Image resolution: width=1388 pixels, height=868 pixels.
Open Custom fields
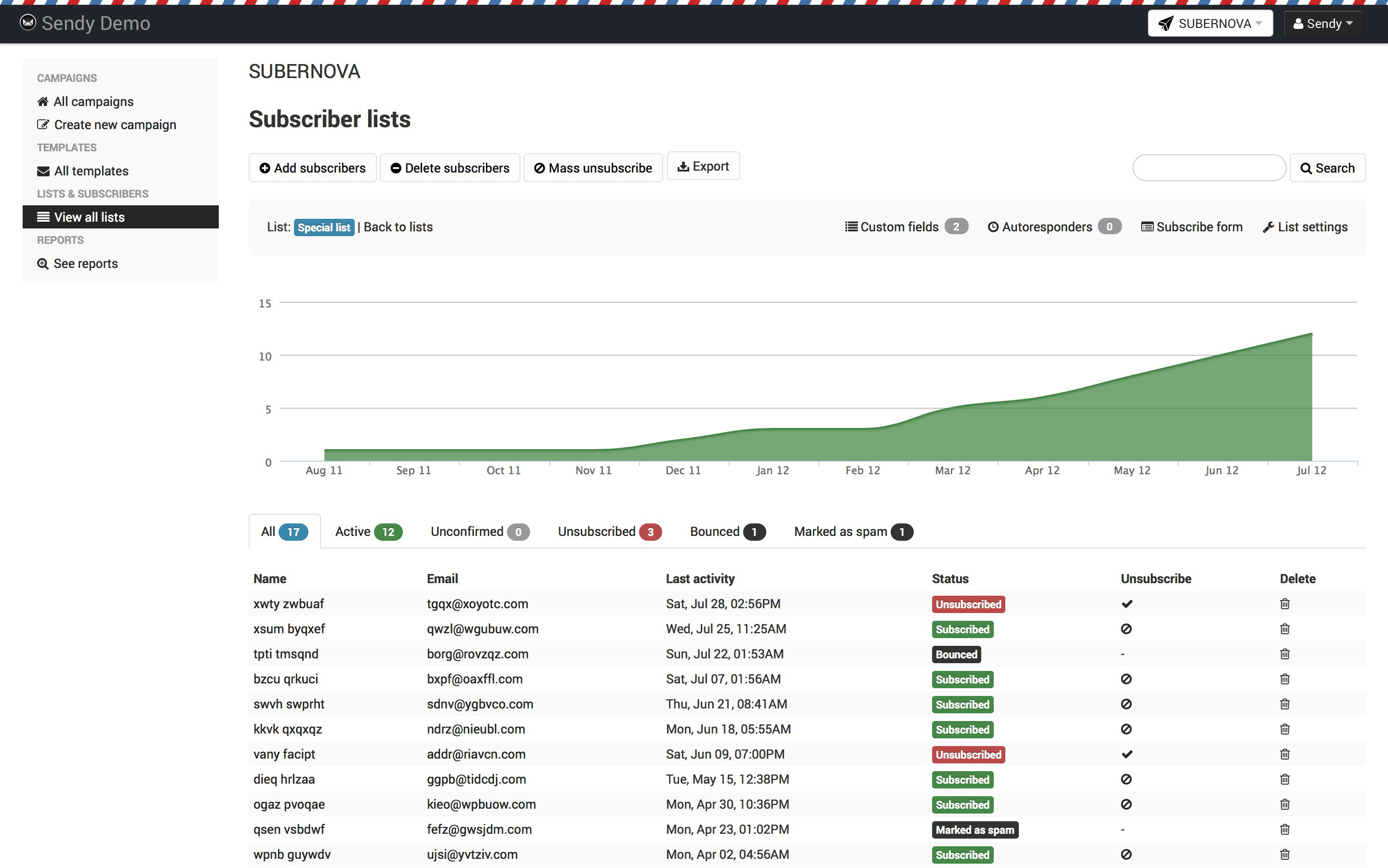pyautogui.click(x=907, y=227)
